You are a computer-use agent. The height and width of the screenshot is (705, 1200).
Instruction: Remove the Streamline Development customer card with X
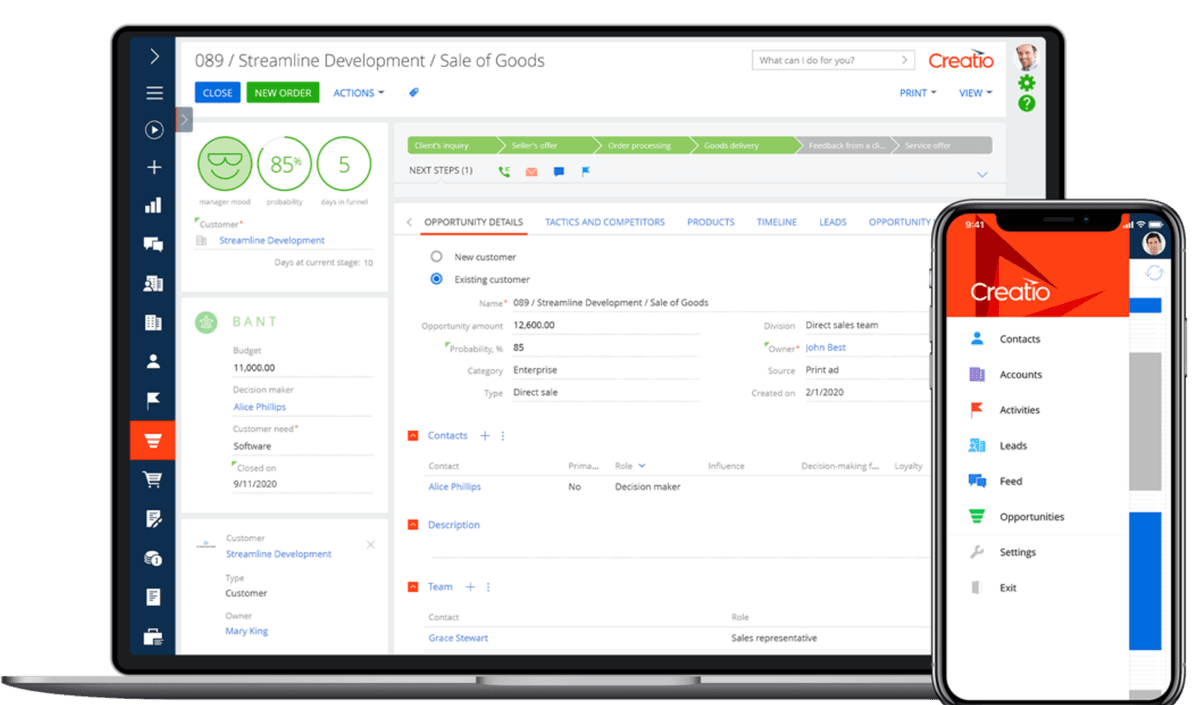click(x=371, y=545)
